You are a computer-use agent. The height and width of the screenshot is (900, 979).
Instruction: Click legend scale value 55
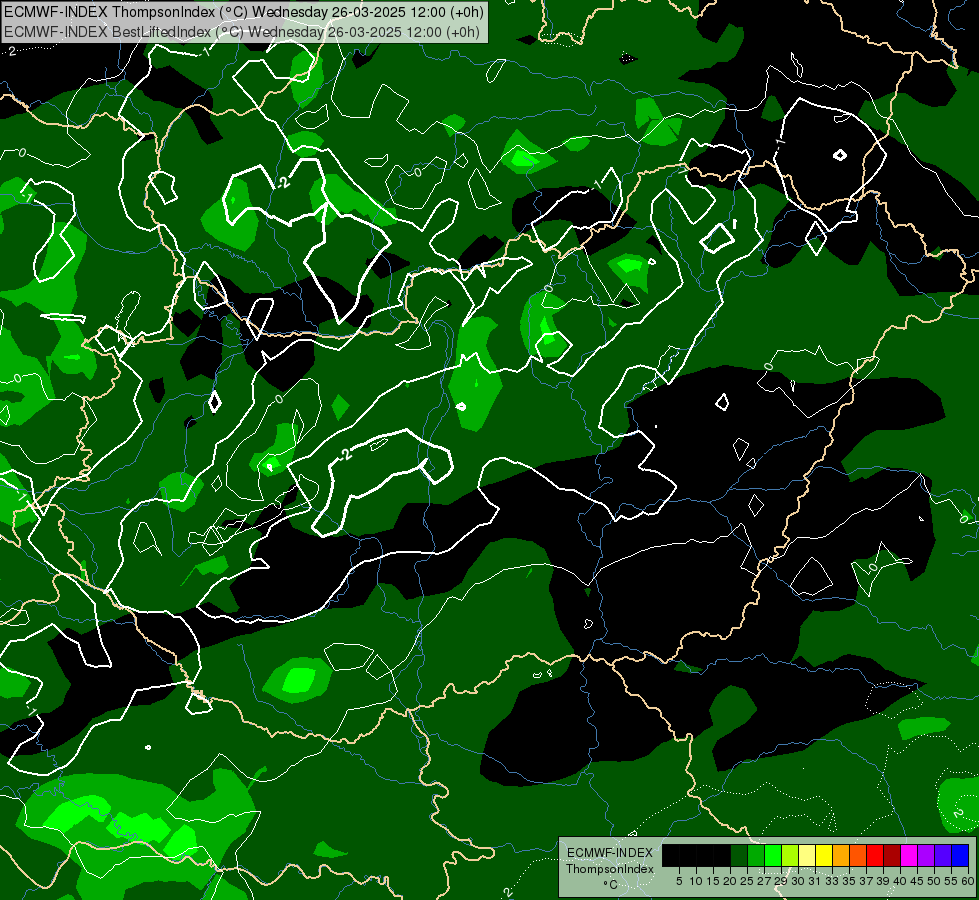pyautogui.click(x=951, y=881)
